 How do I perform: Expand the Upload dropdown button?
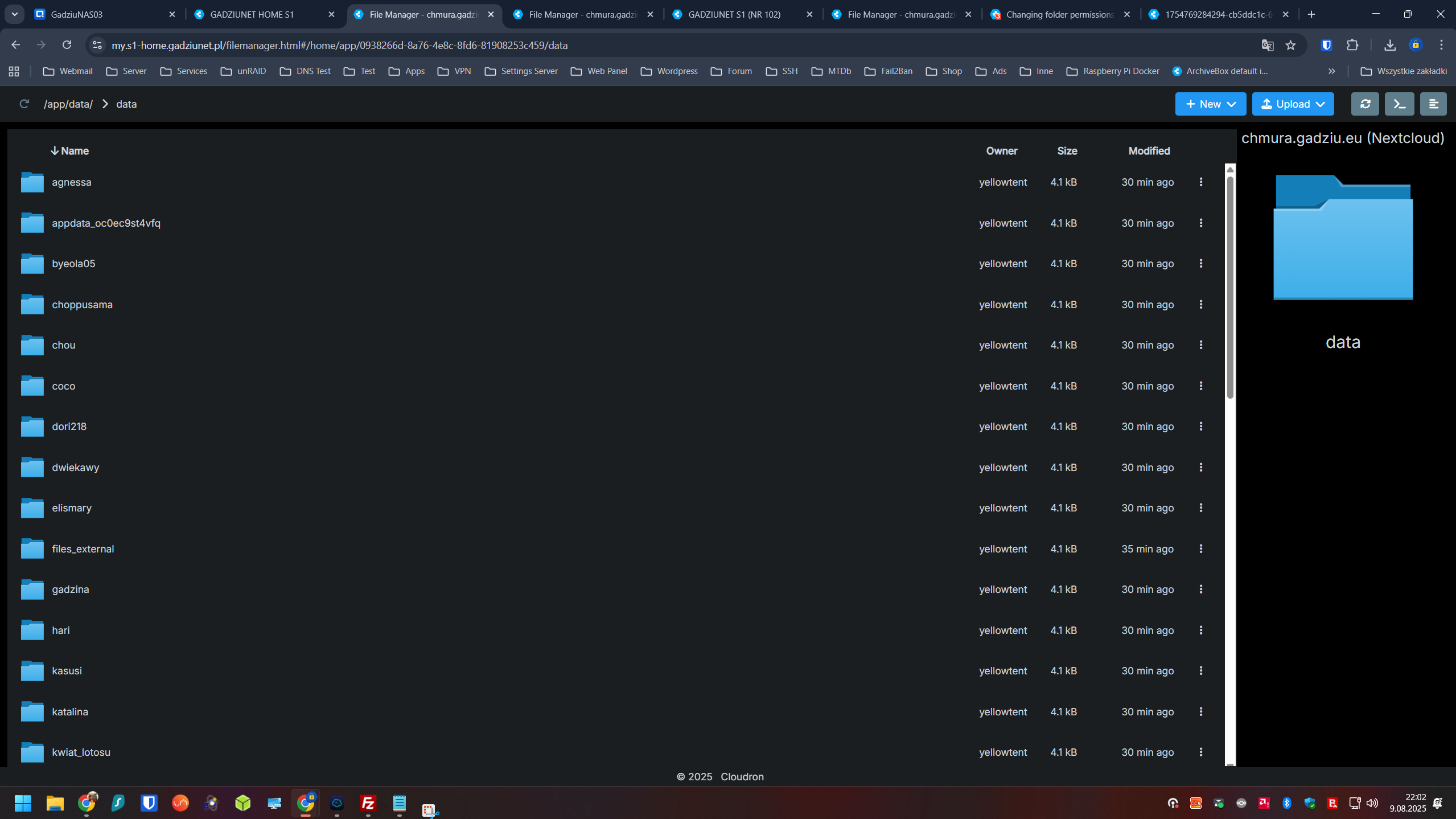[x=1293, y=104]
